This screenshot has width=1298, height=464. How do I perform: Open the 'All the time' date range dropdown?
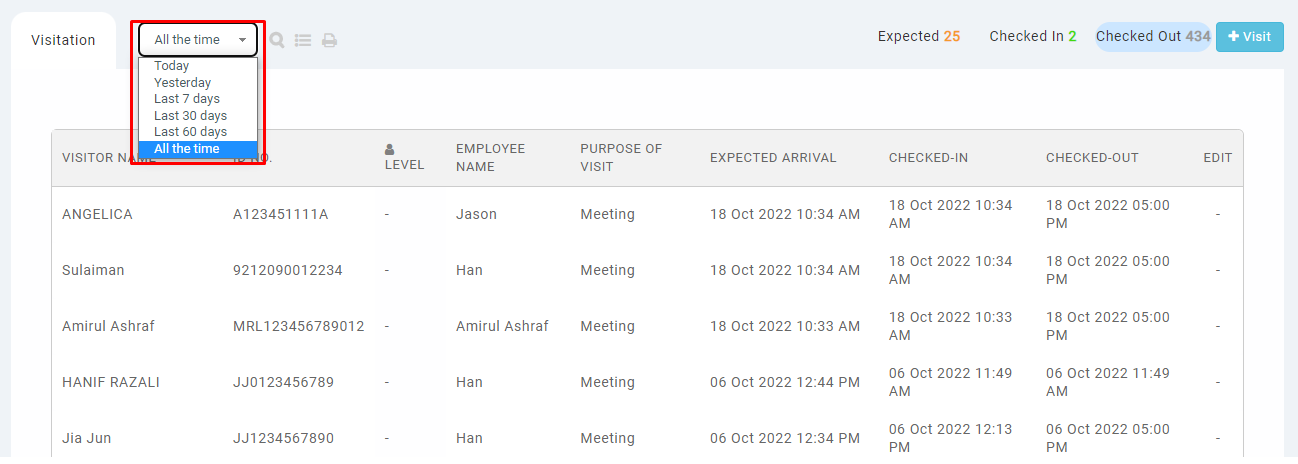click(198, 40)
